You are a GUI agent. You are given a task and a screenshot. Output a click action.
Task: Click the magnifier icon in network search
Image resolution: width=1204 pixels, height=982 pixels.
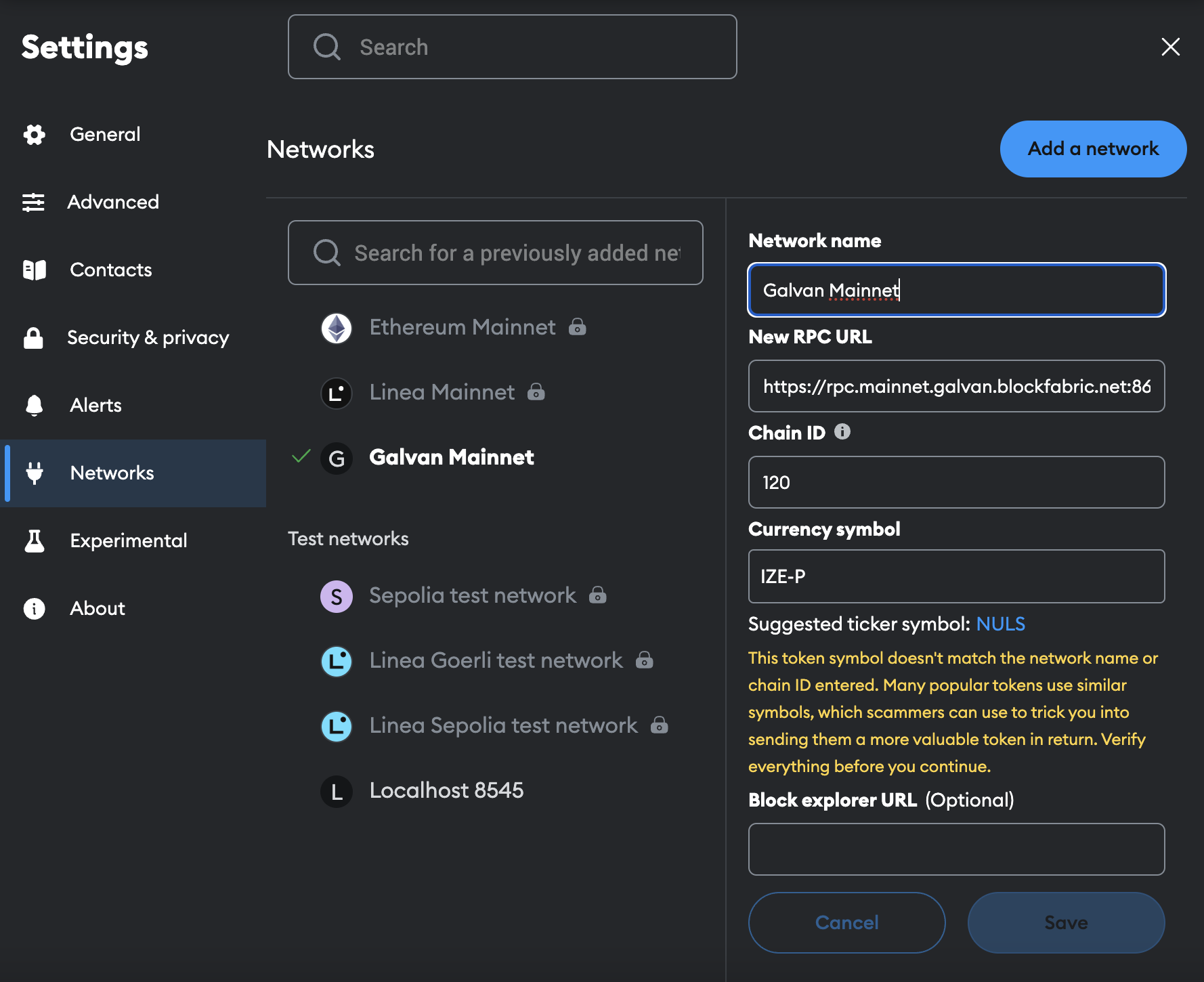pyautogui.click(x=327, y=253)
